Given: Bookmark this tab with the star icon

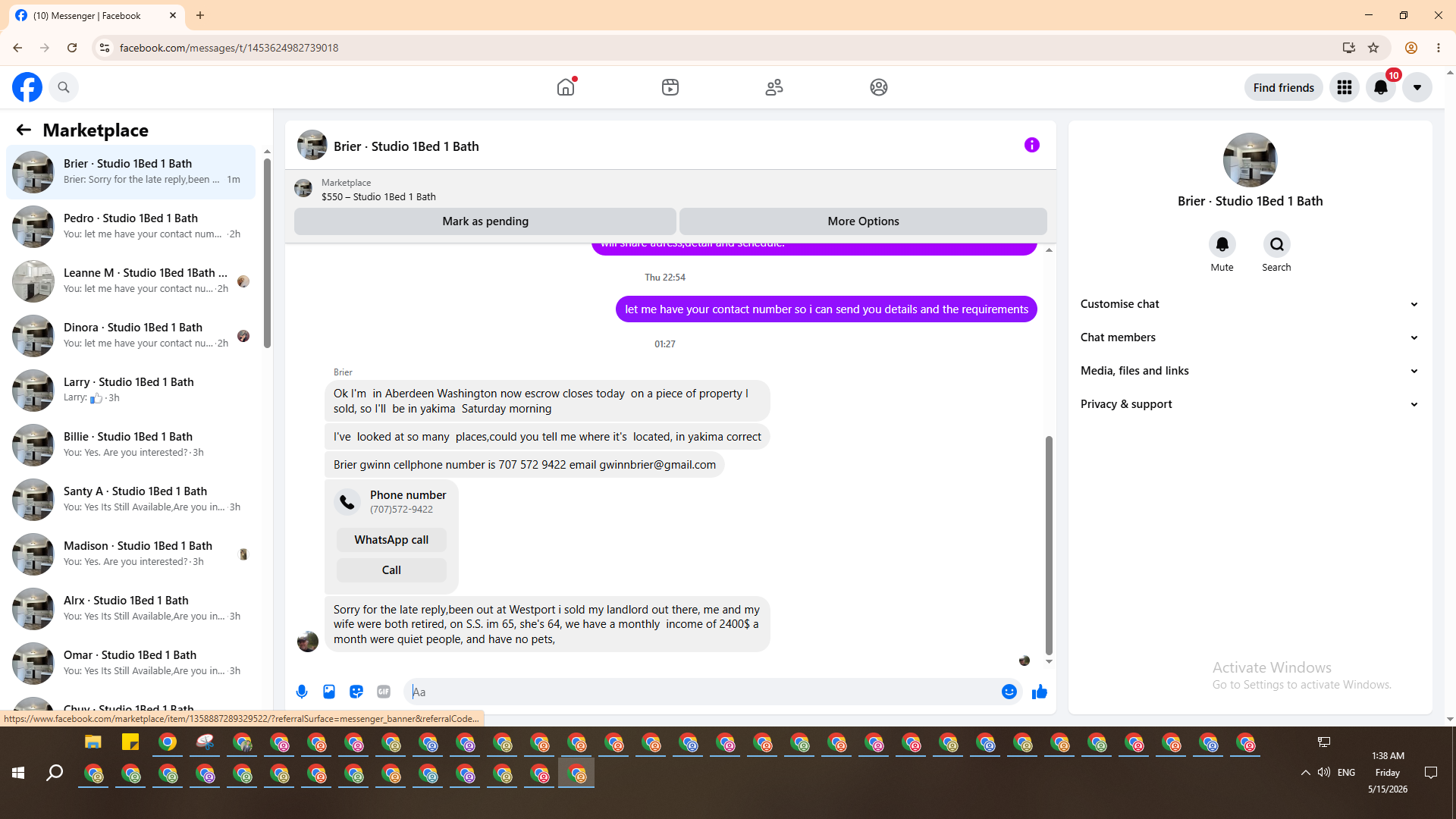Looking at the screenshot, I should [1373, 48].
